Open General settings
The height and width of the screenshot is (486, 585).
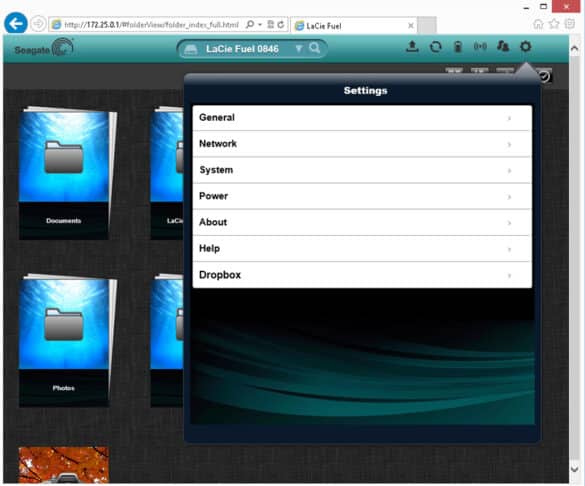tap(362, 118)
